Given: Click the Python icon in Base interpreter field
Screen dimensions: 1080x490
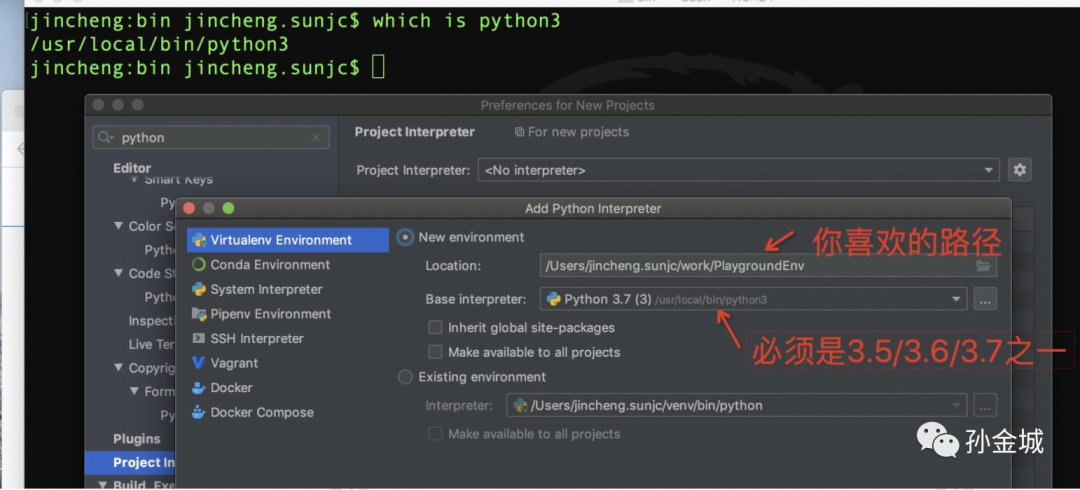Looking at the screenshot, I should tap(552, 299).
